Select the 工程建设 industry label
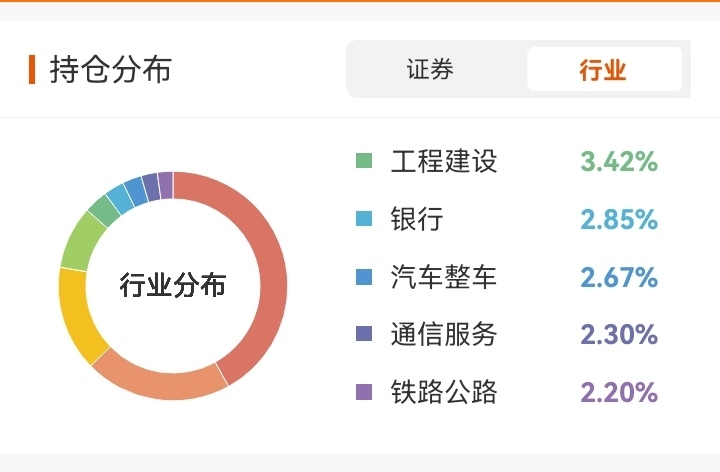Image resolution: width=720 pixels, height=472 pixels. [444, 160]
